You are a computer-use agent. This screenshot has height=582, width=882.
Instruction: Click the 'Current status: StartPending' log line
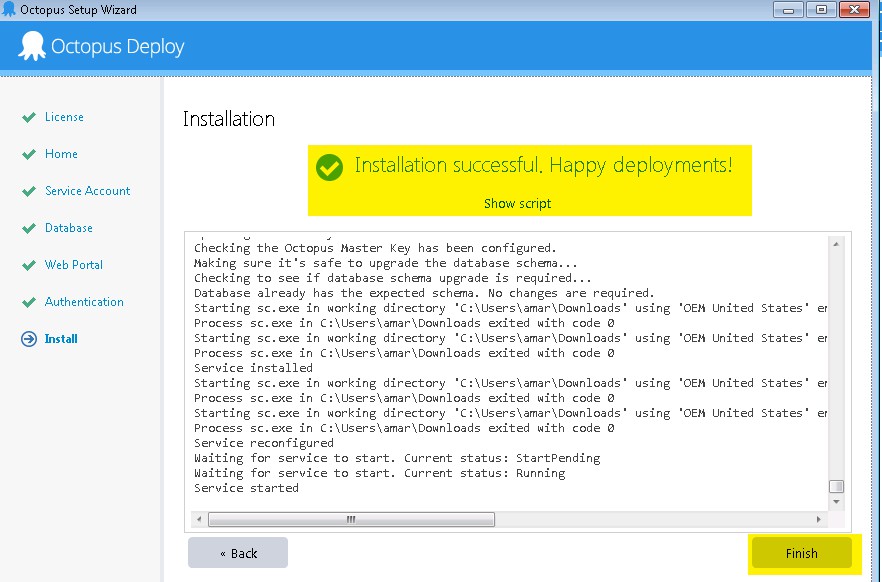point(397,458)
